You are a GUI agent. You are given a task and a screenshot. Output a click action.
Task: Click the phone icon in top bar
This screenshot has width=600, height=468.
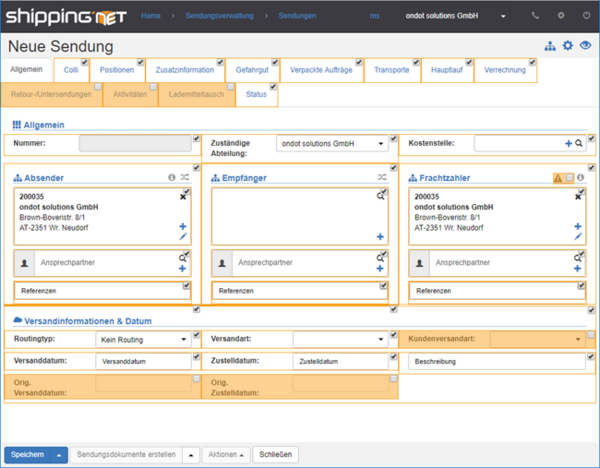535,16
